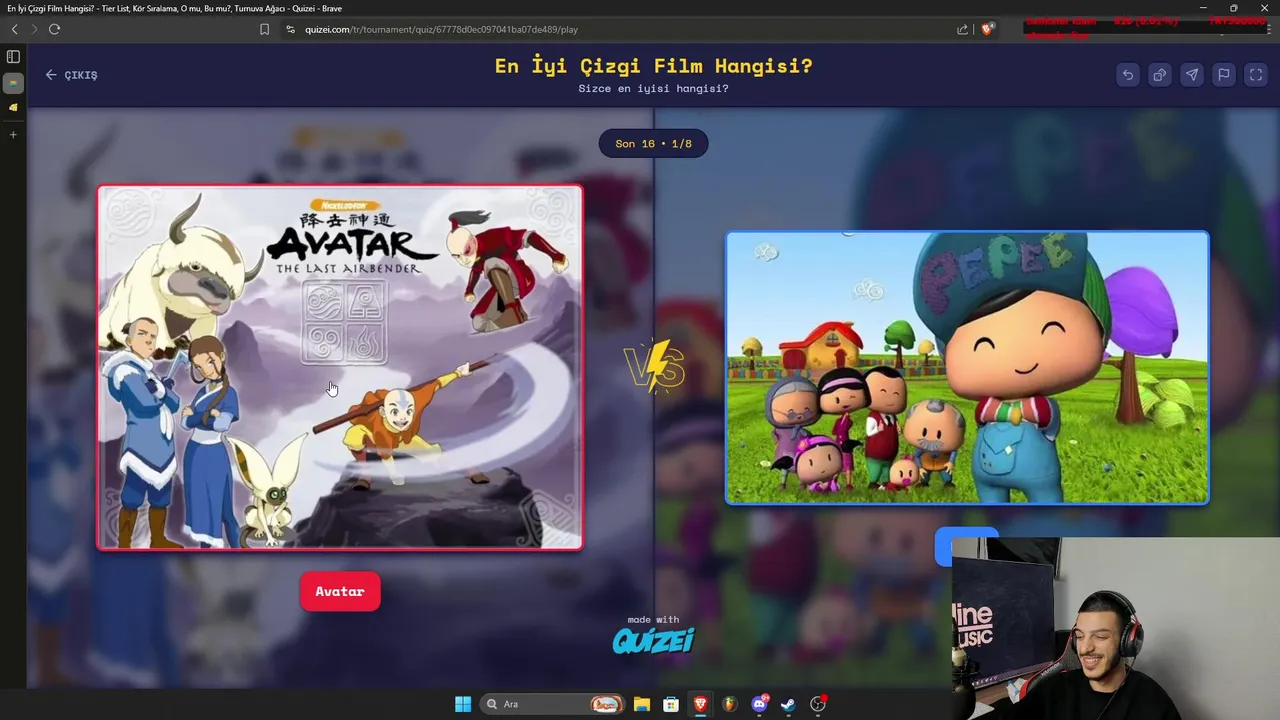1280x720 pixels.
Task: Open the browser share icon in address bar
Action: pos(962,29)
